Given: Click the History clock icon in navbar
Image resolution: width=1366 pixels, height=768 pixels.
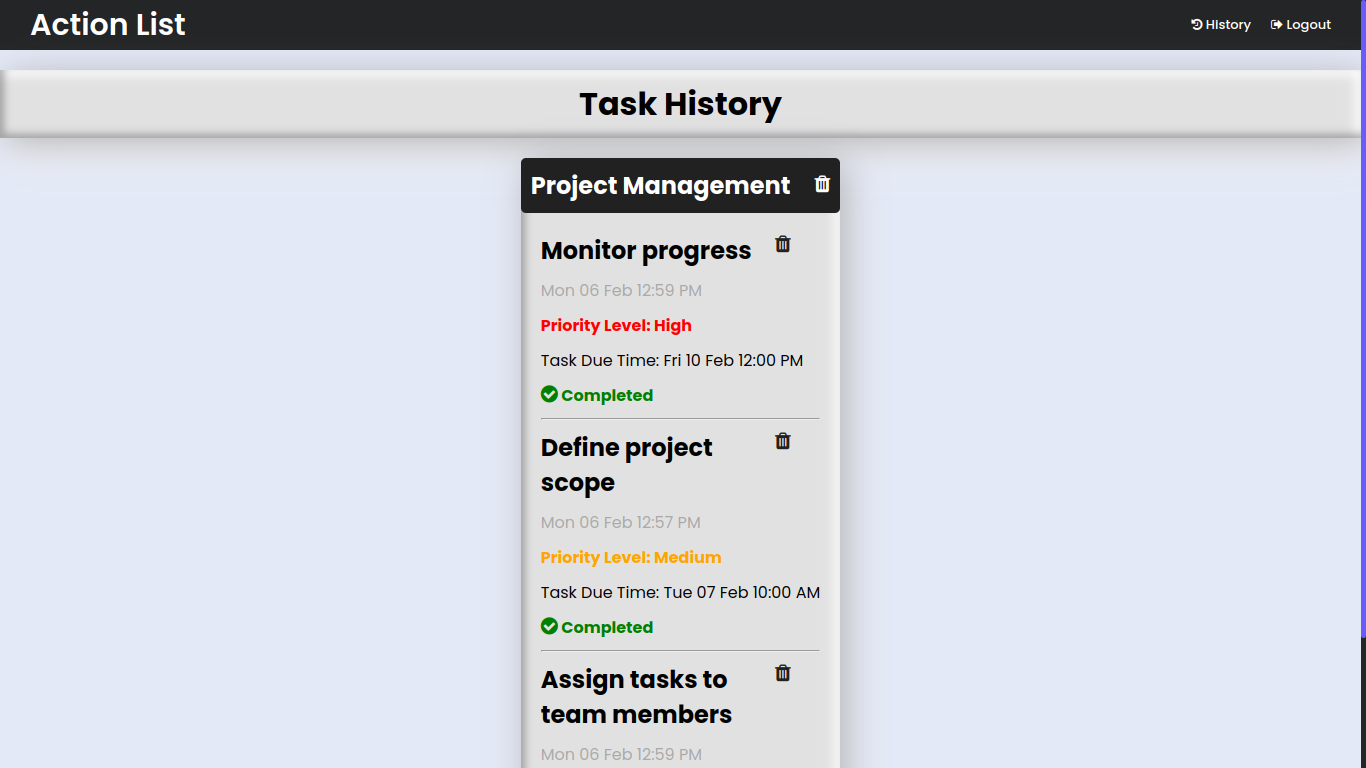Looking at the screenshot, I should pyautogui.click(x=1196, y=25).
